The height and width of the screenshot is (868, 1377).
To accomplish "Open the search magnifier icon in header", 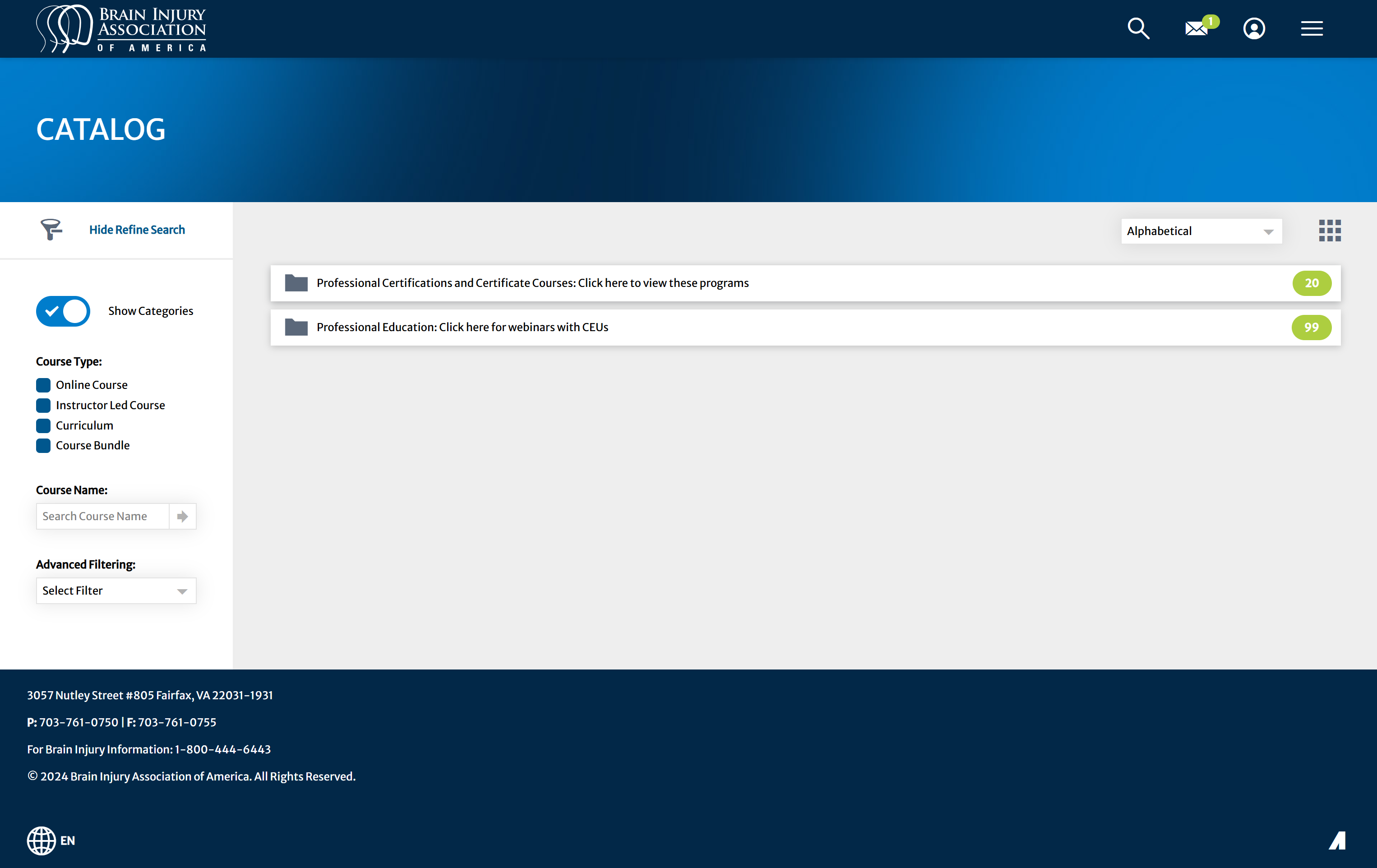I will tap(1138, 28).
